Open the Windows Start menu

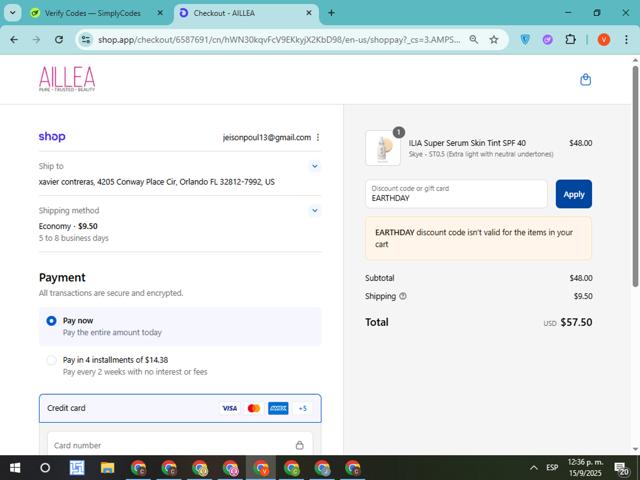coord(15,468)
